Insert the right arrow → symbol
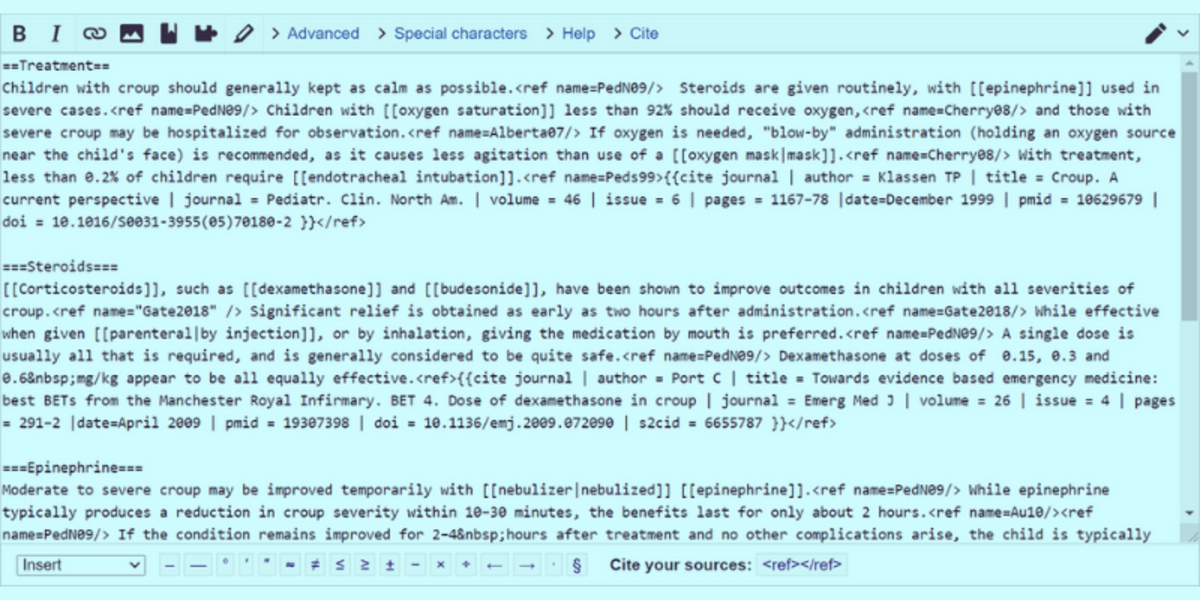 tap(526, 565)
